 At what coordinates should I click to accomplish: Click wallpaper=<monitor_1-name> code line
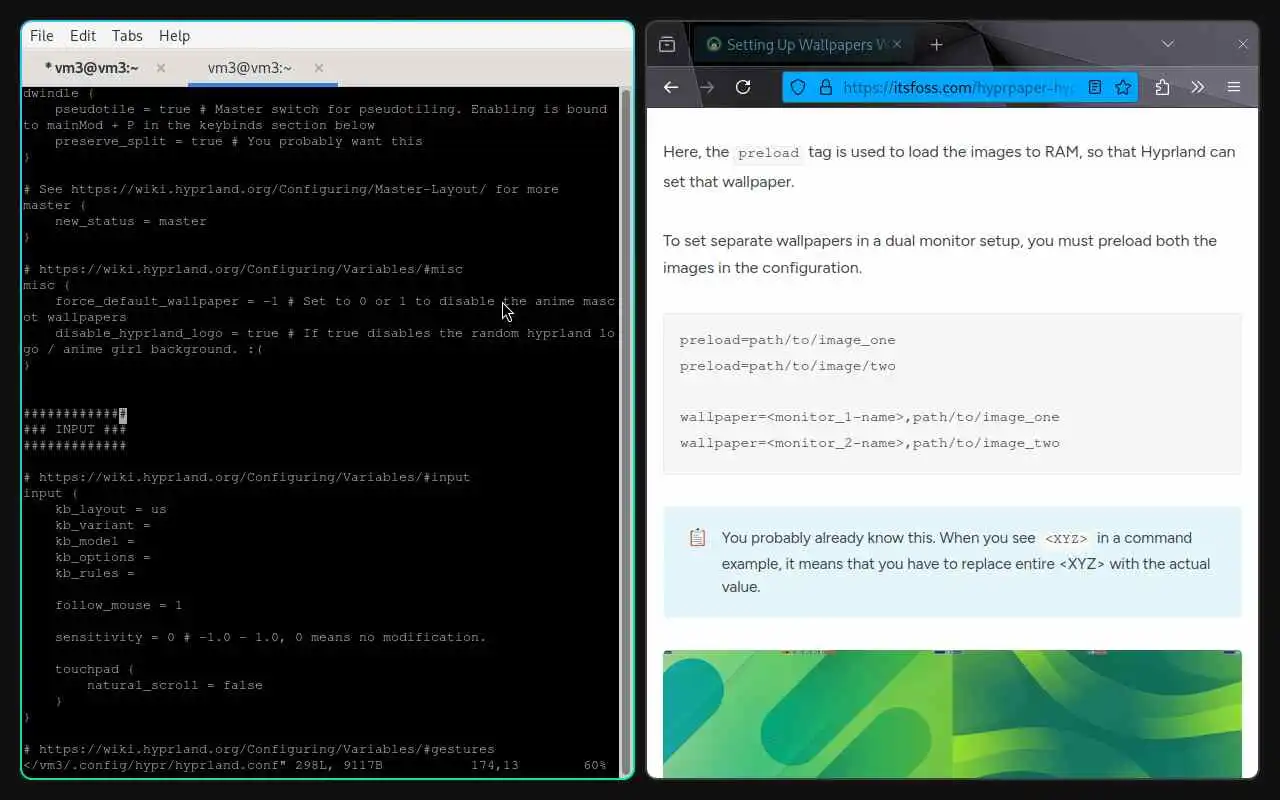(x=870, y=417)
